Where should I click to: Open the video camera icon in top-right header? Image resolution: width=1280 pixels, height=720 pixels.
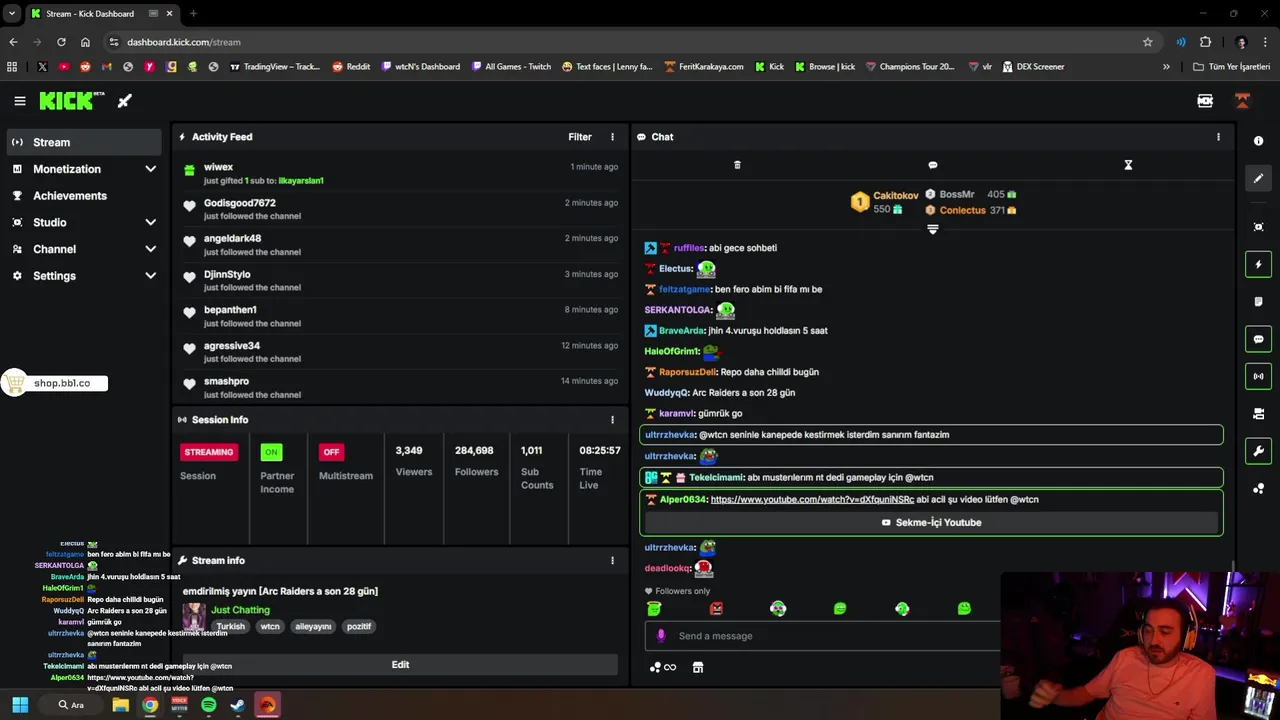tap(1205, 101)
